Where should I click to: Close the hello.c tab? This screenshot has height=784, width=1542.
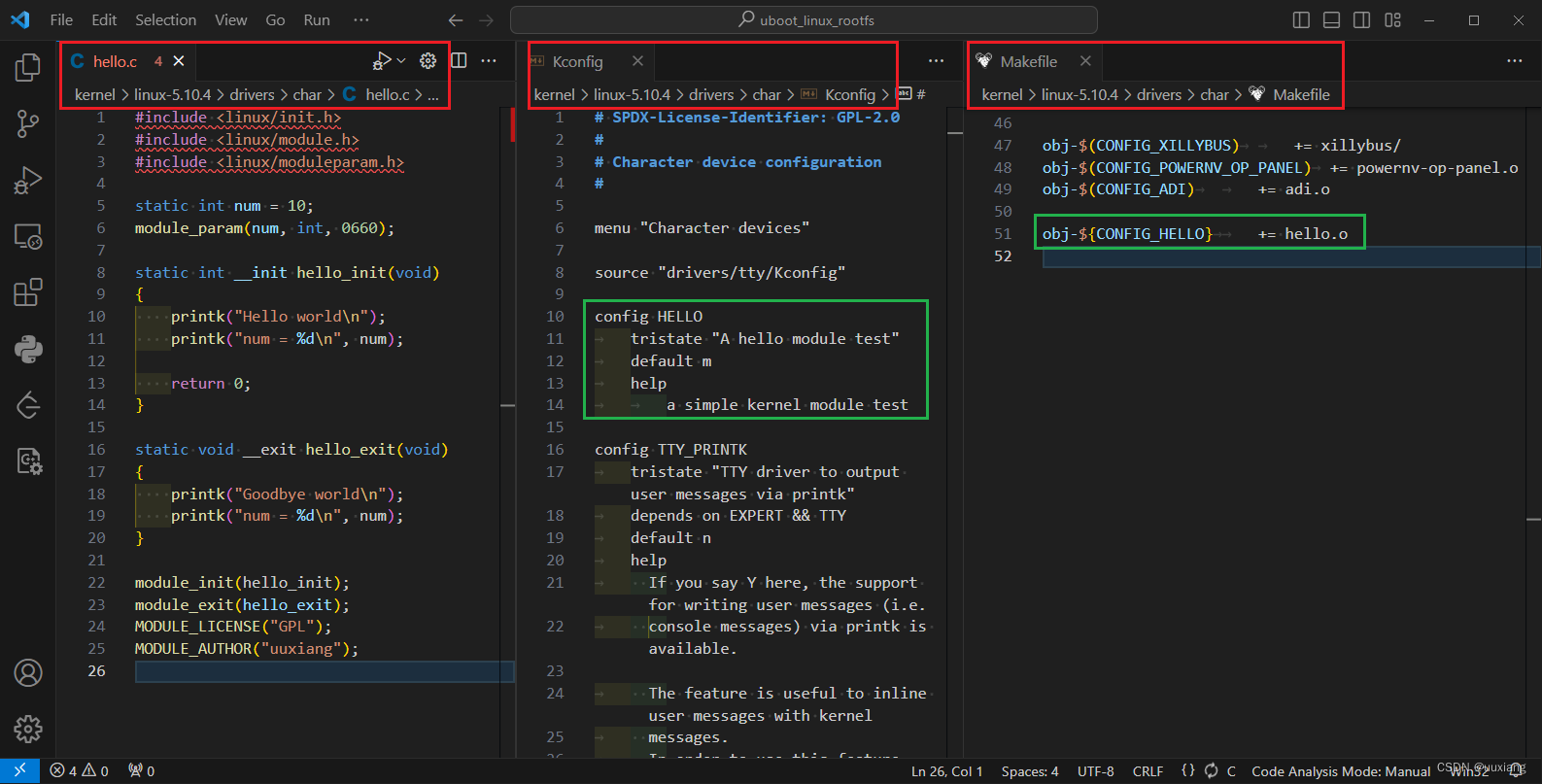[179, 61]
